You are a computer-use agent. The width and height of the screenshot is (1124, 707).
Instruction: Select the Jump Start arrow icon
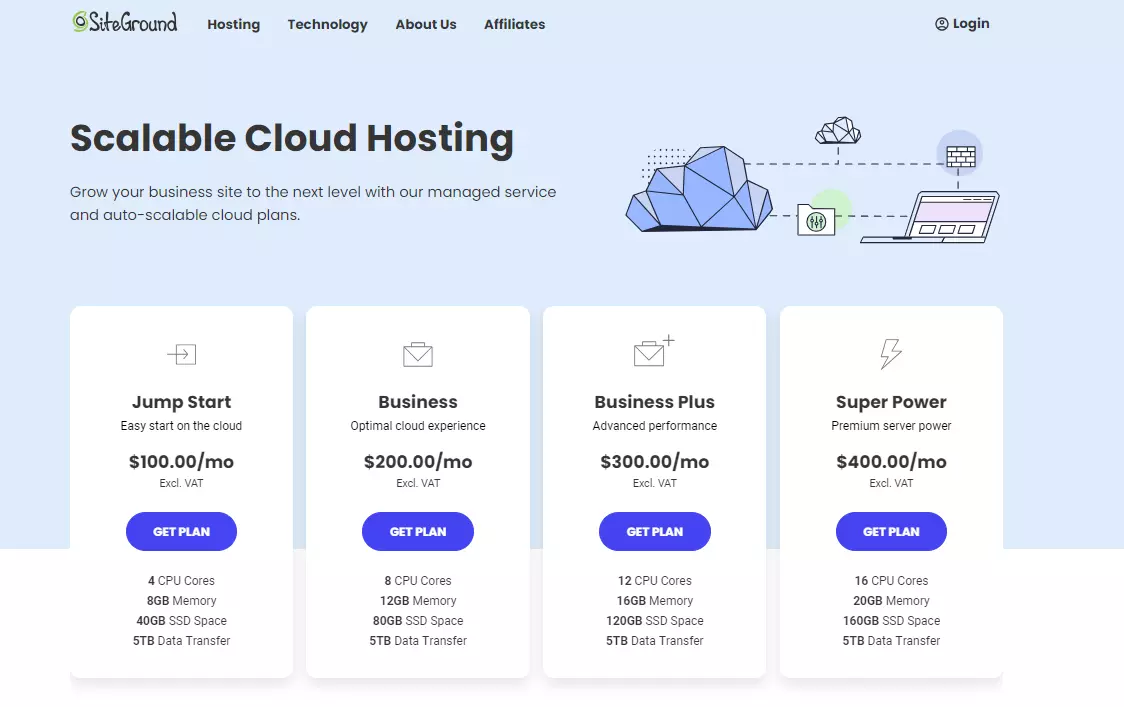[181, 353]
